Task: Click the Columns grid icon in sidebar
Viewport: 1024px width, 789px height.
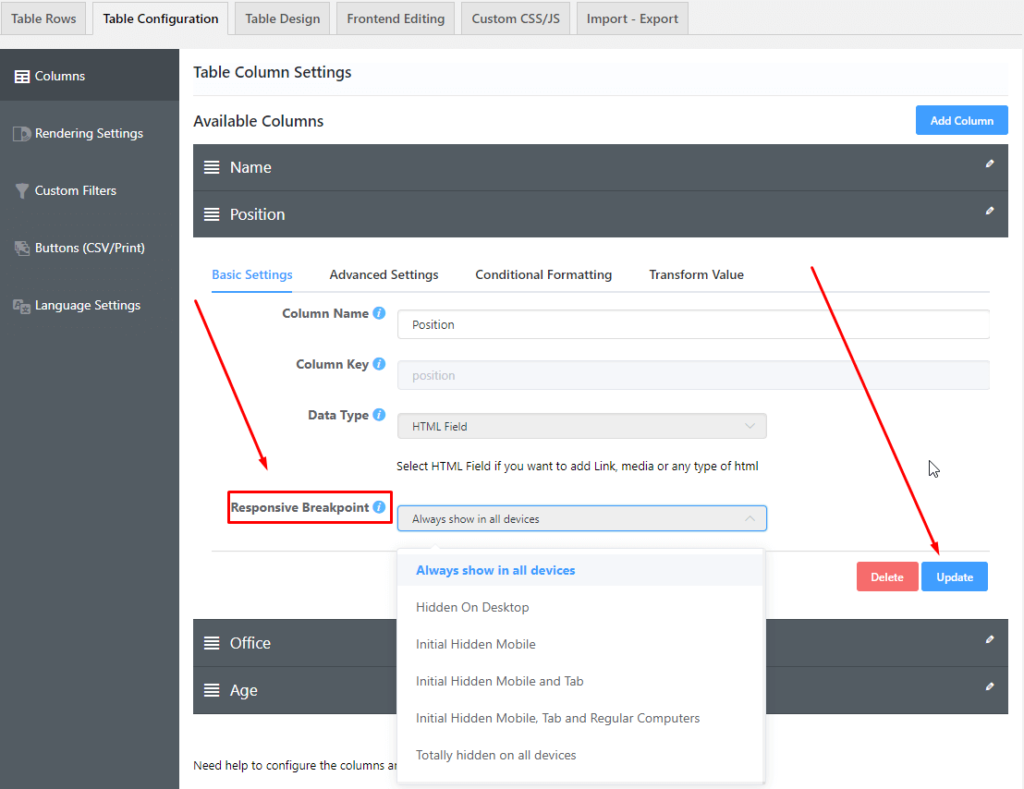Action: tap(22, 74)
